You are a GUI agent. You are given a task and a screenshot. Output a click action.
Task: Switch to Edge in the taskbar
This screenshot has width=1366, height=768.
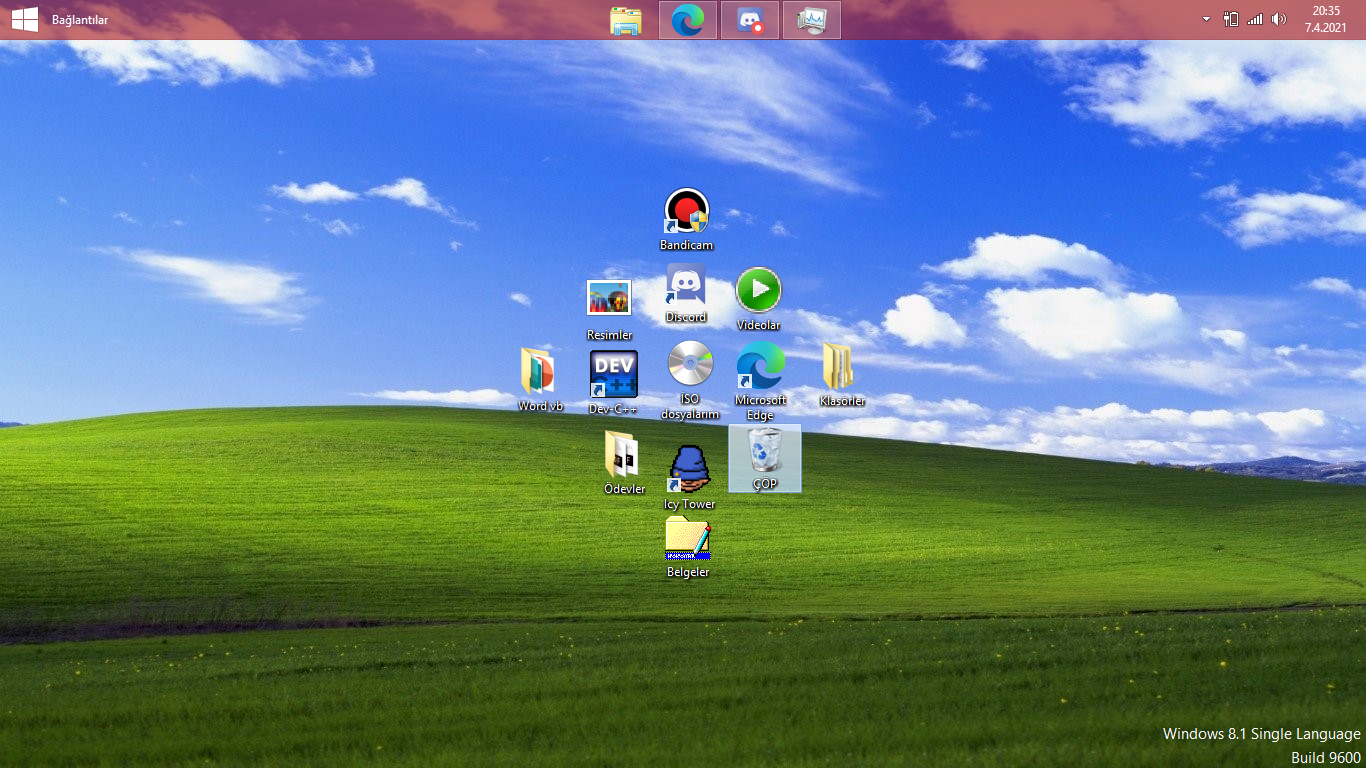coord(688,20)
